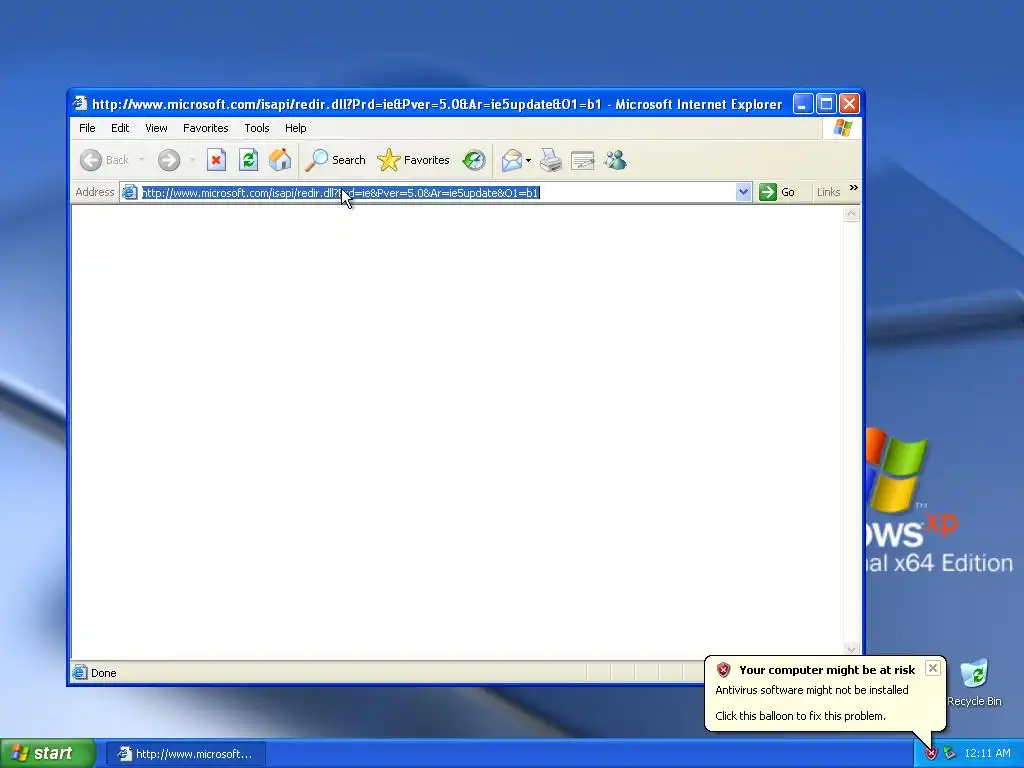Open the Start menu

[48, 753]
